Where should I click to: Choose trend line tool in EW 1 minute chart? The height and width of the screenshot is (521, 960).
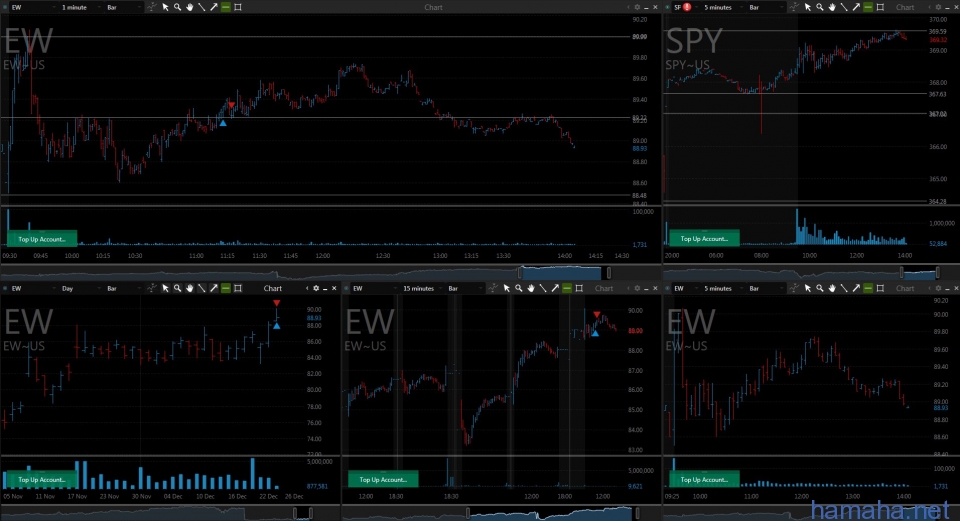click(201, 7)
